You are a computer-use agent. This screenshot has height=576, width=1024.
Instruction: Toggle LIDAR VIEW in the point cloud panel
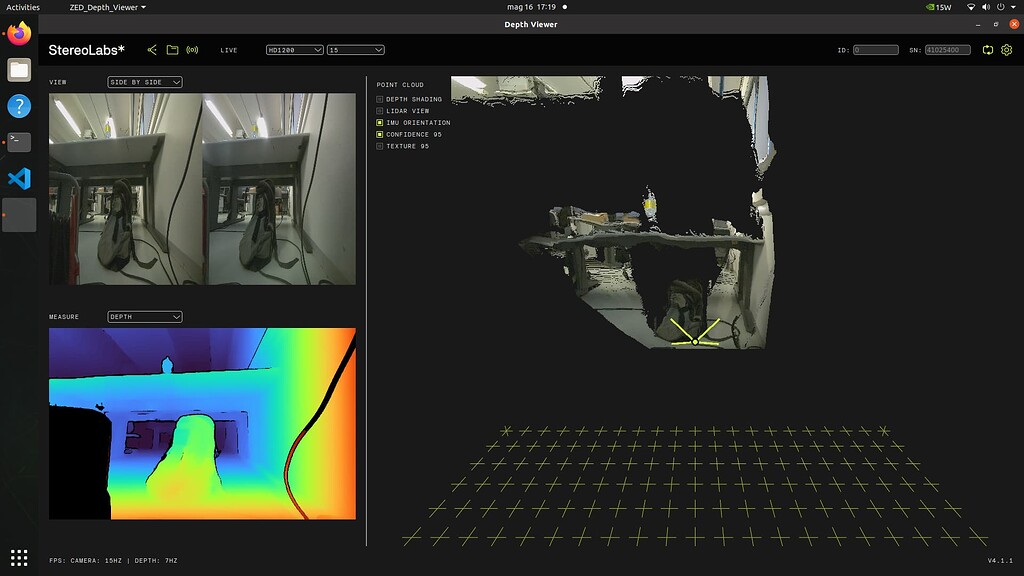pos(379,110)
